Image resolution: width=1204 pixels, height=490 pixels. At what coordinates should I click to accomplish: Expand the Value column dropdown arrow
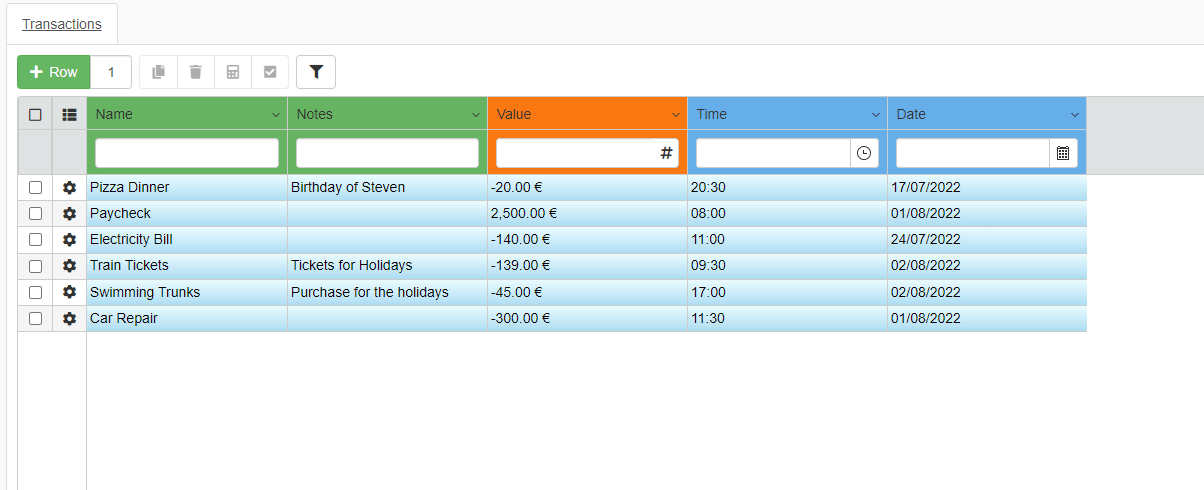[675, 115]
